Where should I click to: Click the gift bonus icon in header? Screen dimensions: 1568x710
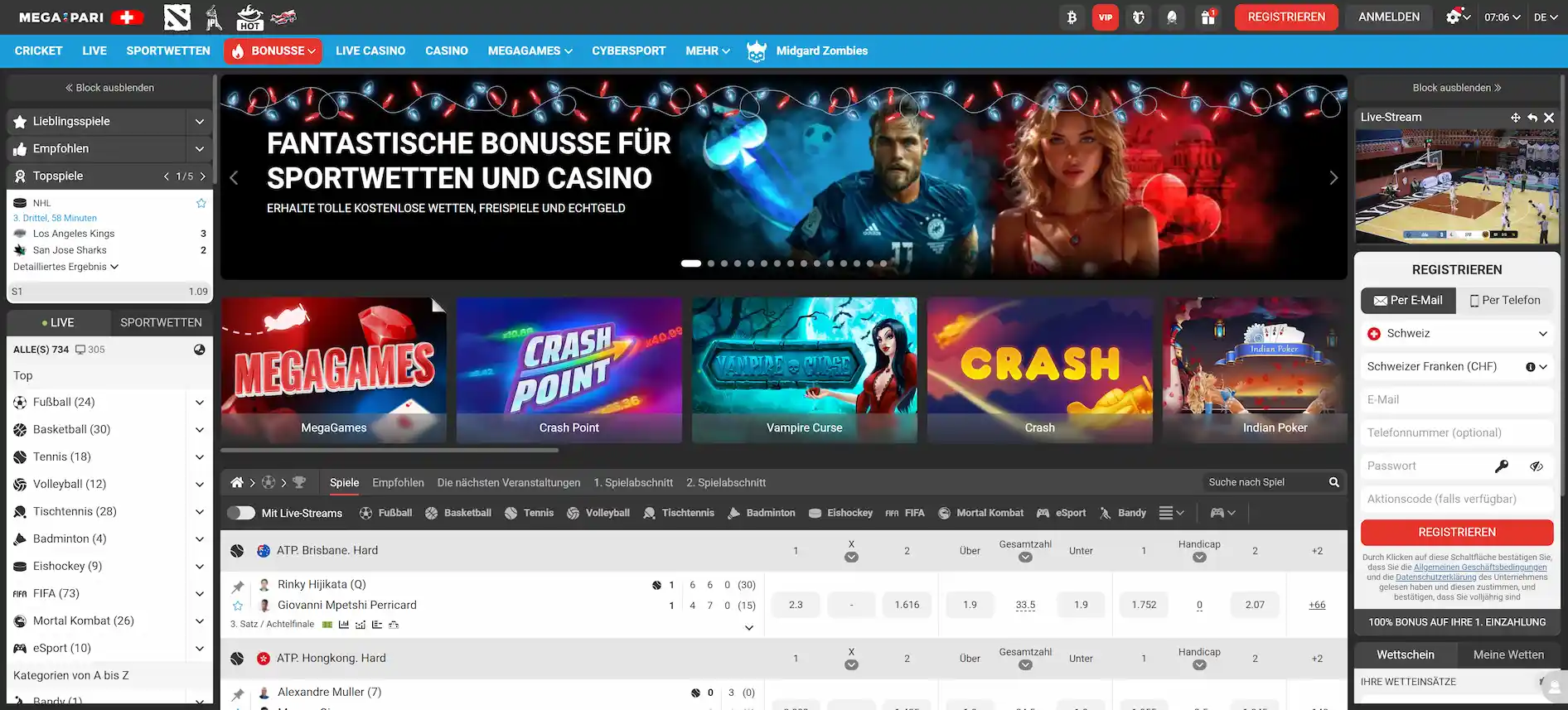click(1207, 17)
